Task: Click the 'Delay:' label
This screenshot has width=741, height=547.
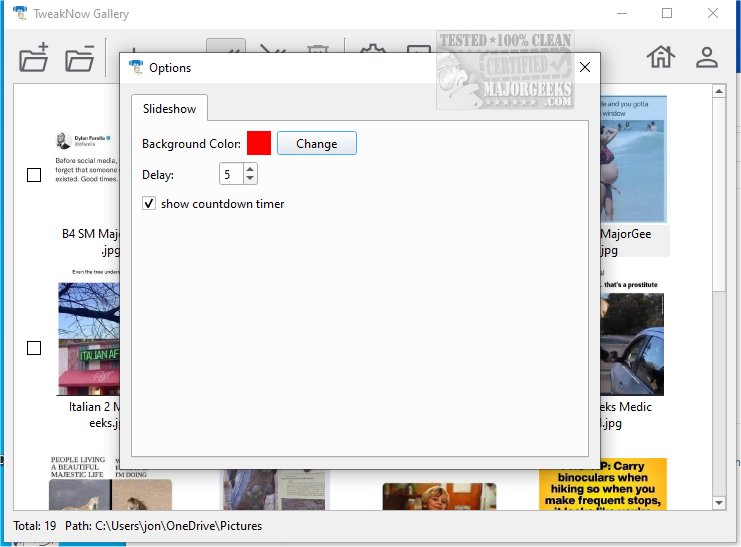Action: point(158,175)
